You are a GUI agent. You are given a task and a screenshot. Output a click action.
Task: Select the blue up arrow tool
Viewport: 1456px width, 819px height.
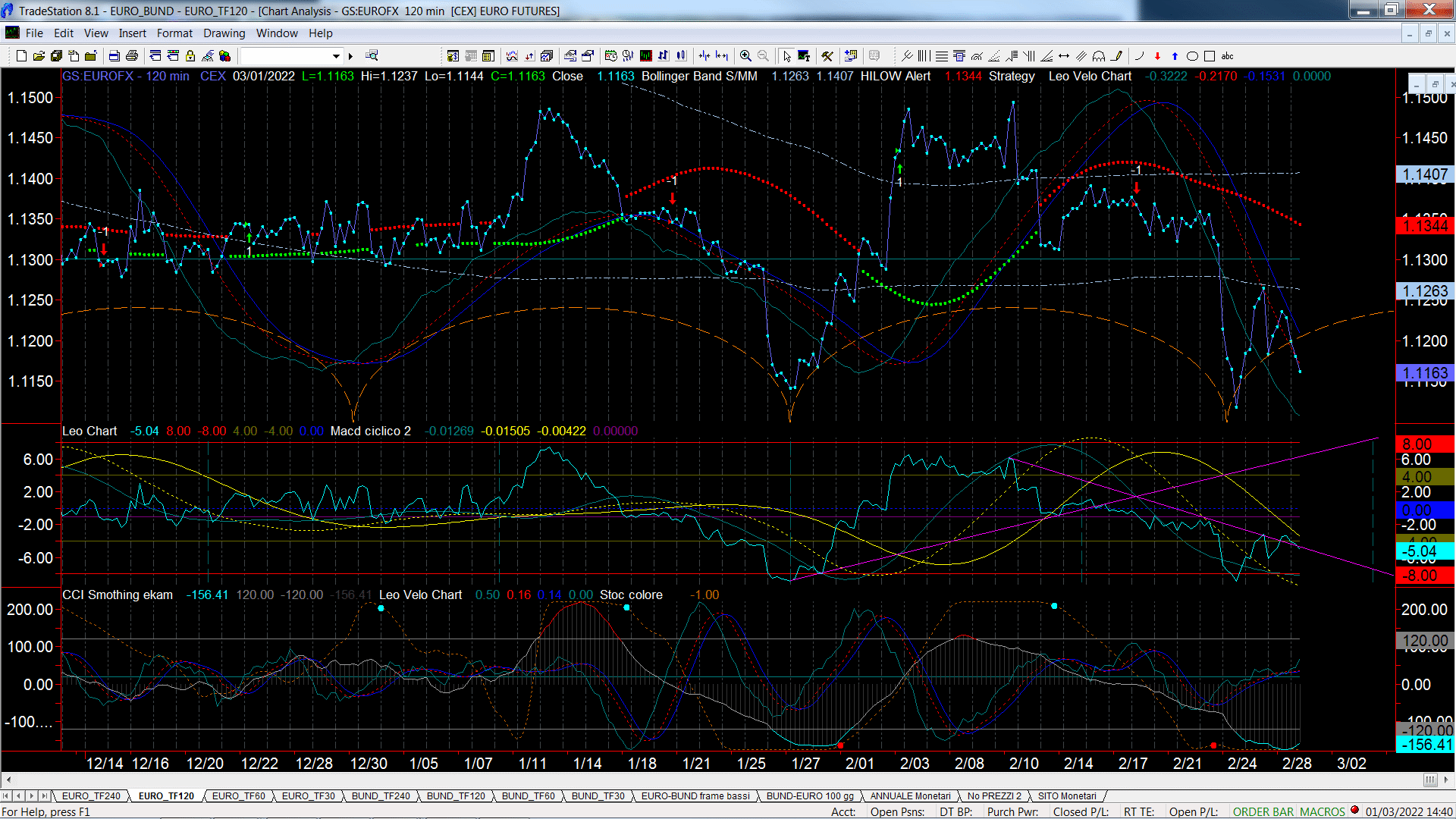pos(1175,56)
